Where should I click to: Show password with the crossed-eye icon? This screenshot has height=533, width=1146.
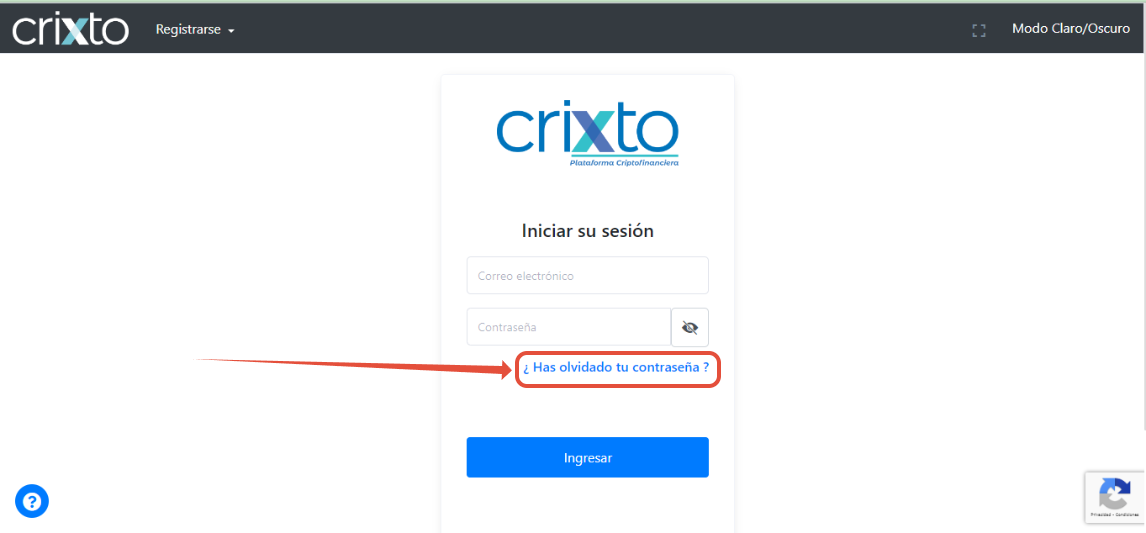pyautogui.click(x=690, y=327)
